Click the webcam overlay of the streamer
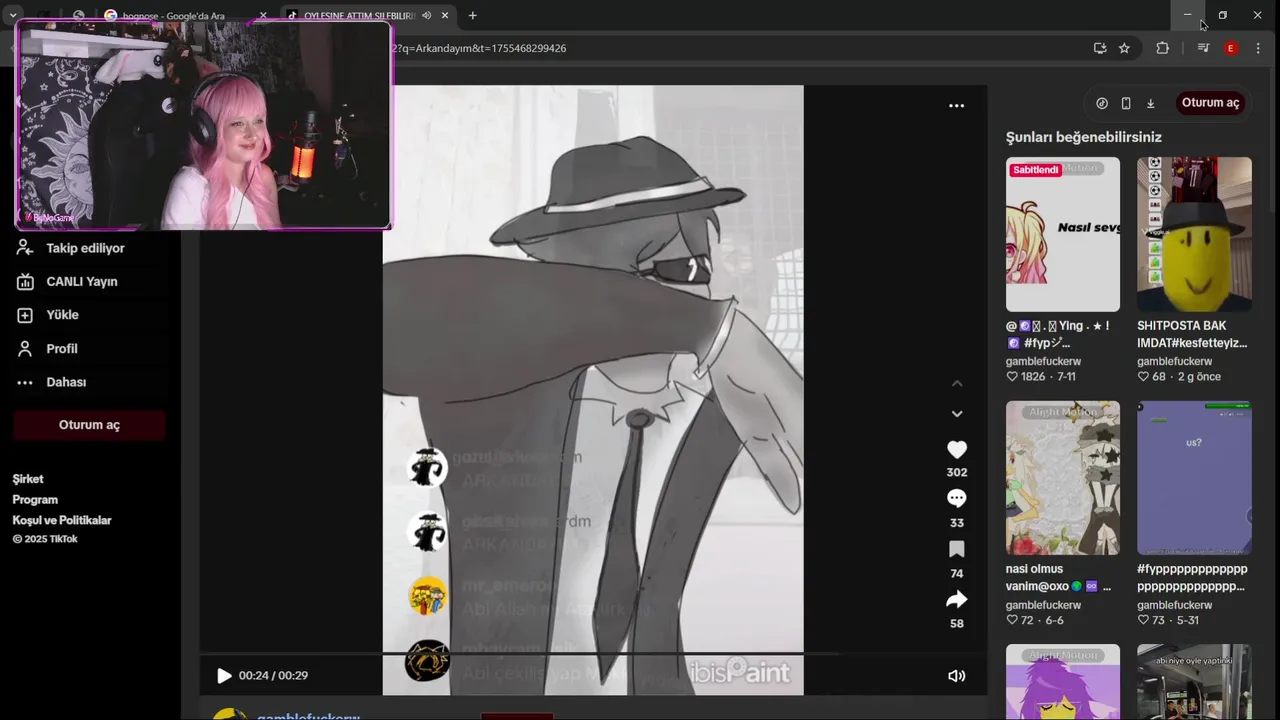The image size is (1280, 720). (204, 125)
